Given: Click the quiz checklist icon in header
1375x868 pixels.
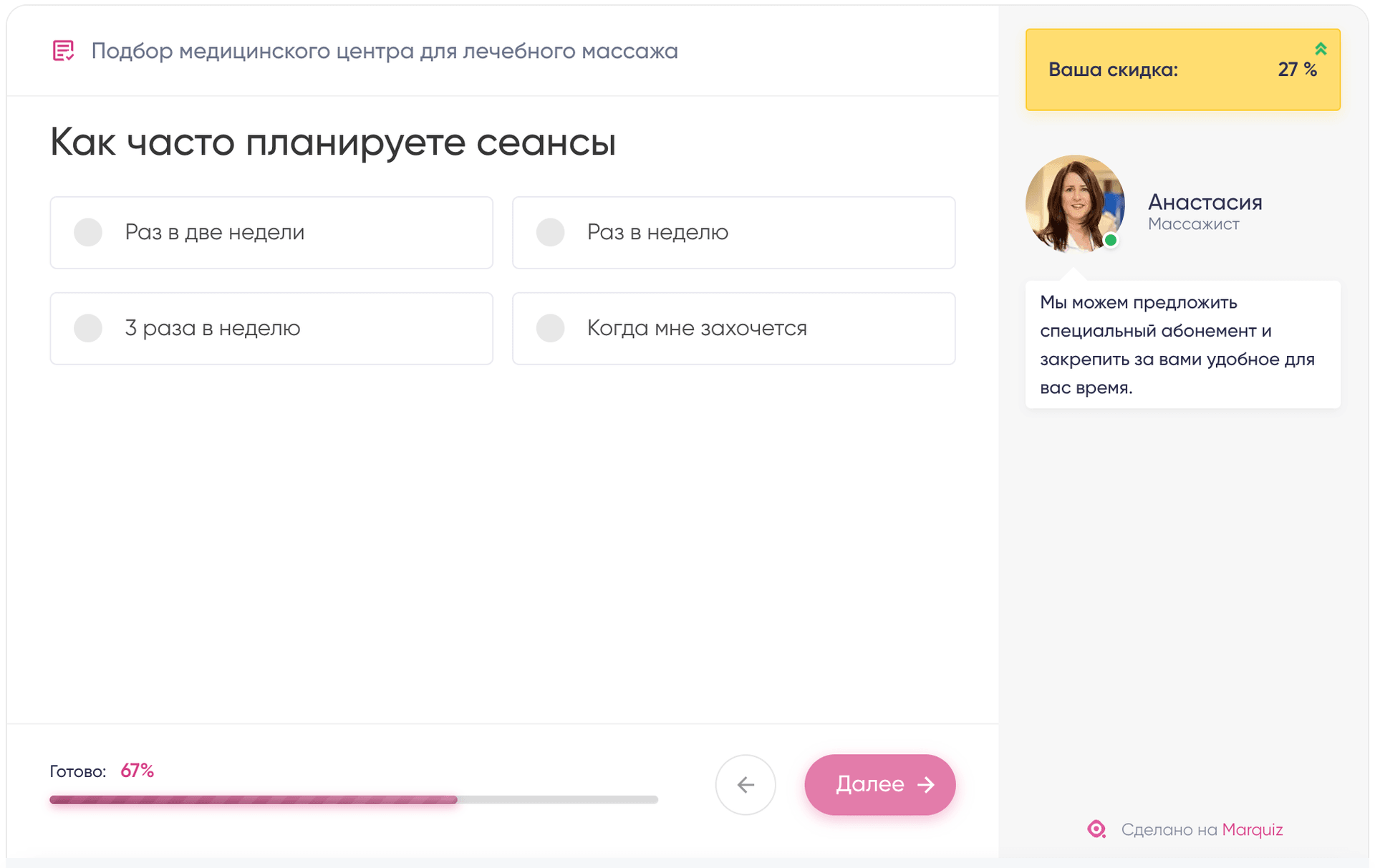Looking at the screenshot, I should click(63, 51).
